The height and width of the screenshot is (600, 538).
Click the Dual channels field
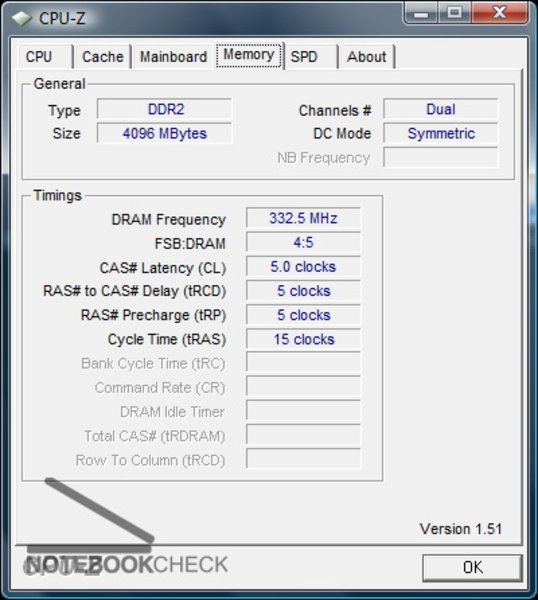coord(441,109)
